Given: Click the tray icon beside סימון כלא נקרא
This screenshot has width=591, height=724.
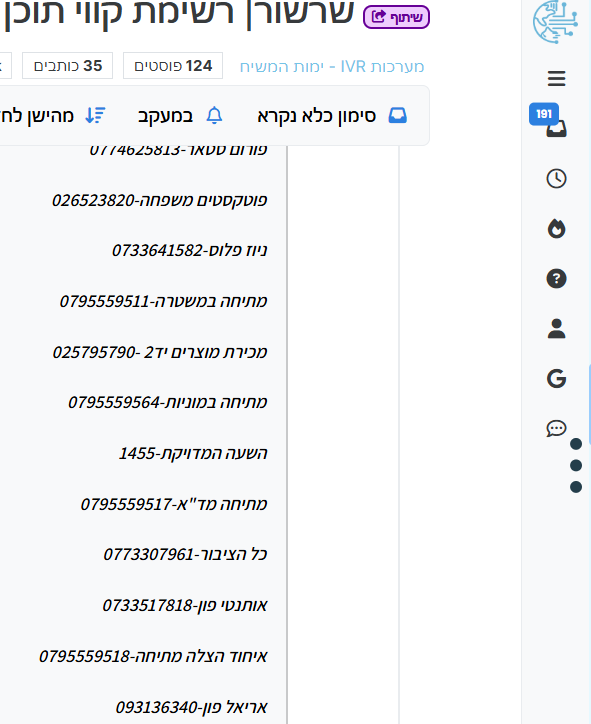Looking at the screenshot, I should pos(398,115).
